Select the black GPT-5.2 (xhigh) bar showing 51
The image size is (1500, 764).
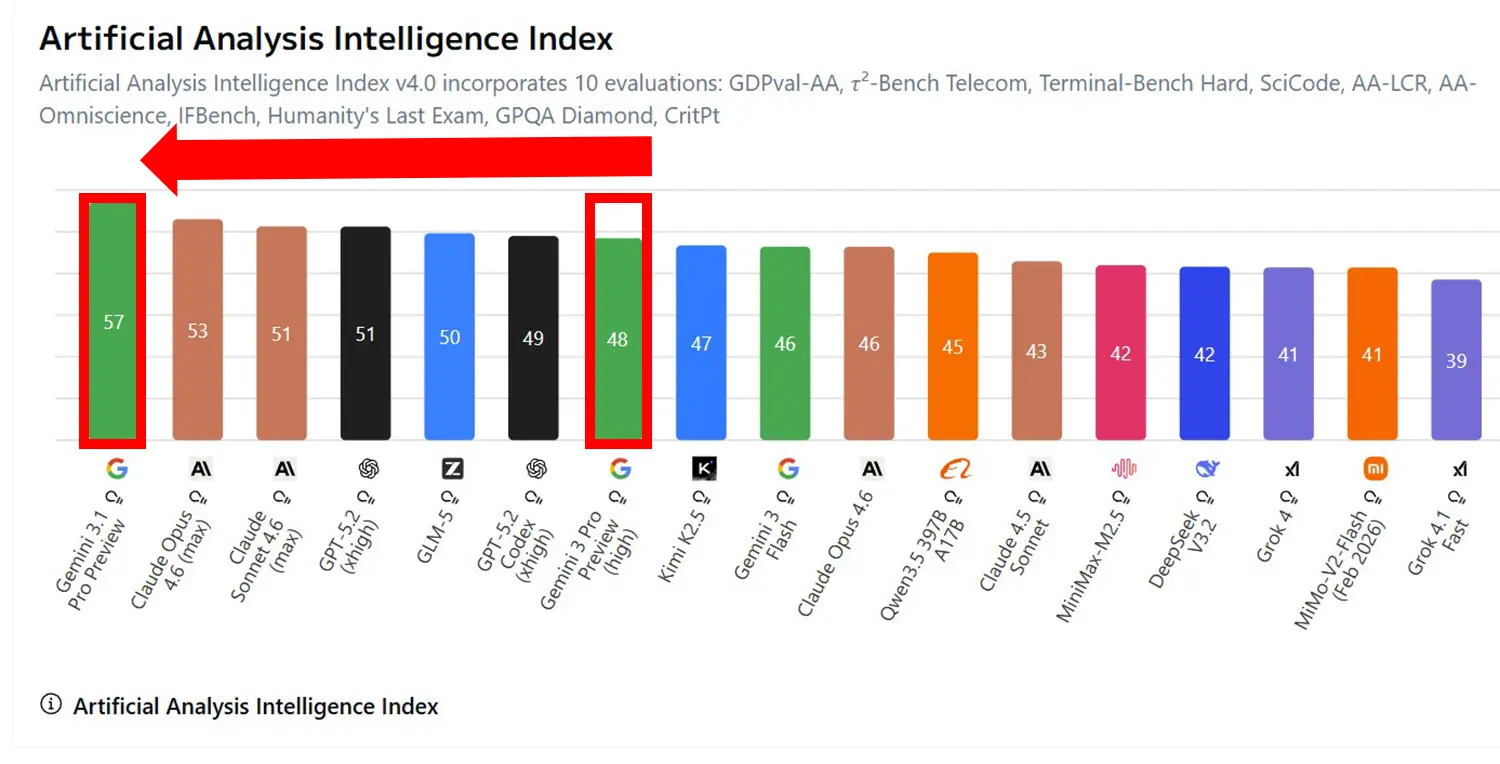(365, 333)
